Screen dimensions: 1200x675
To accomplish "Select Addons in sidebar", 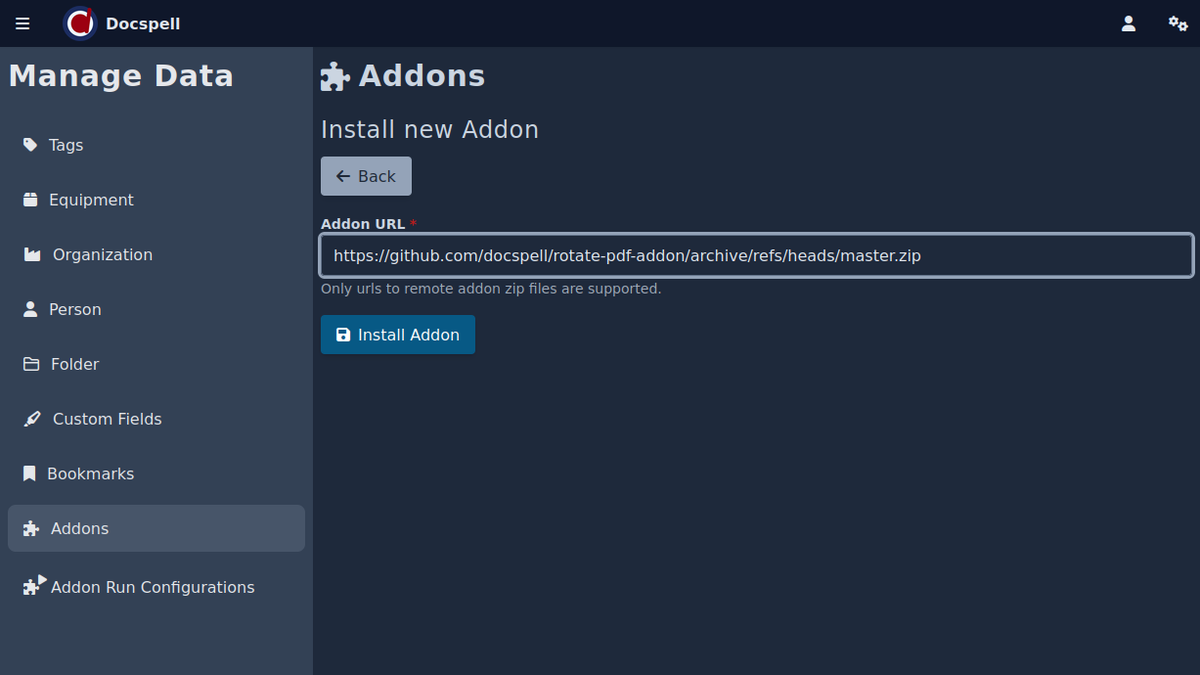I will 80,528.
